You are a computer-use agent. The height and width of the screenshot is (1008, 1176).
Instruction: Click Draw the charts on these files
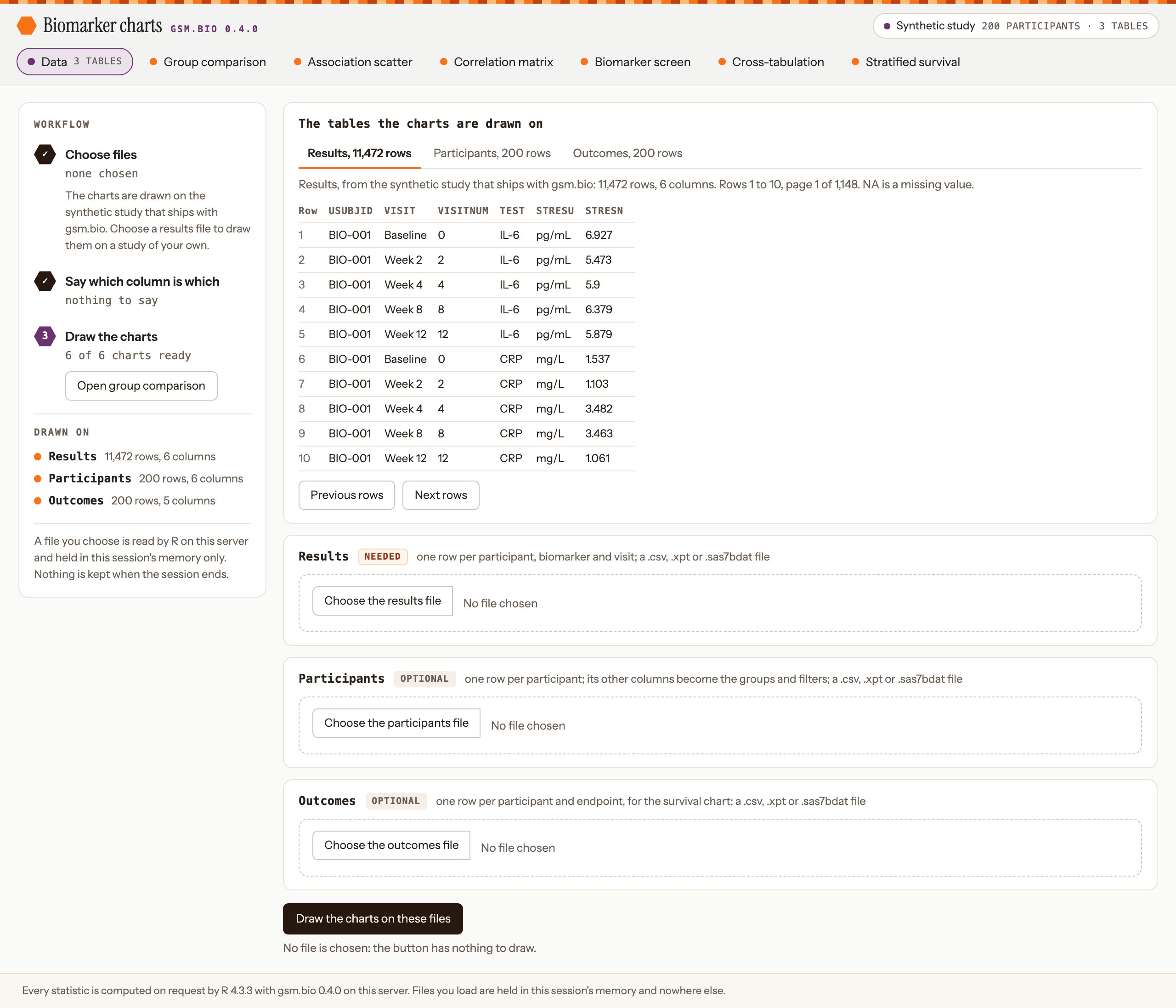373,918
